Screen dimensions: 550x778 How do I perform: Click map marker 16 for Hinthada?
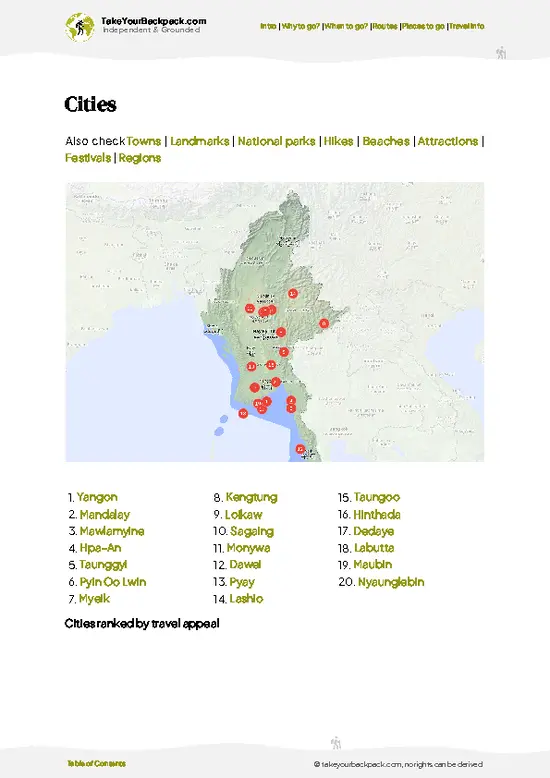(255, 388)
